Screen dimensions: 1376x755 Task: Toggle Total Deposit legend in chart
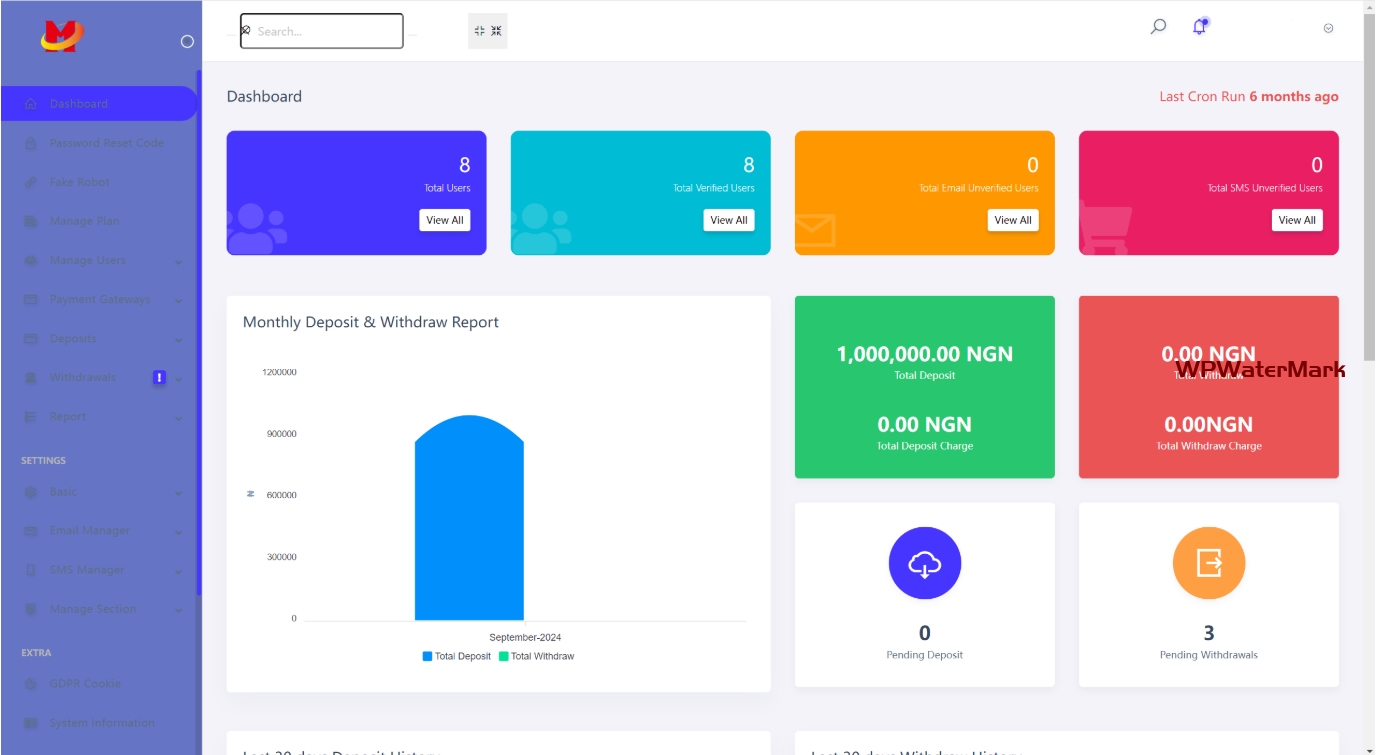457,656
